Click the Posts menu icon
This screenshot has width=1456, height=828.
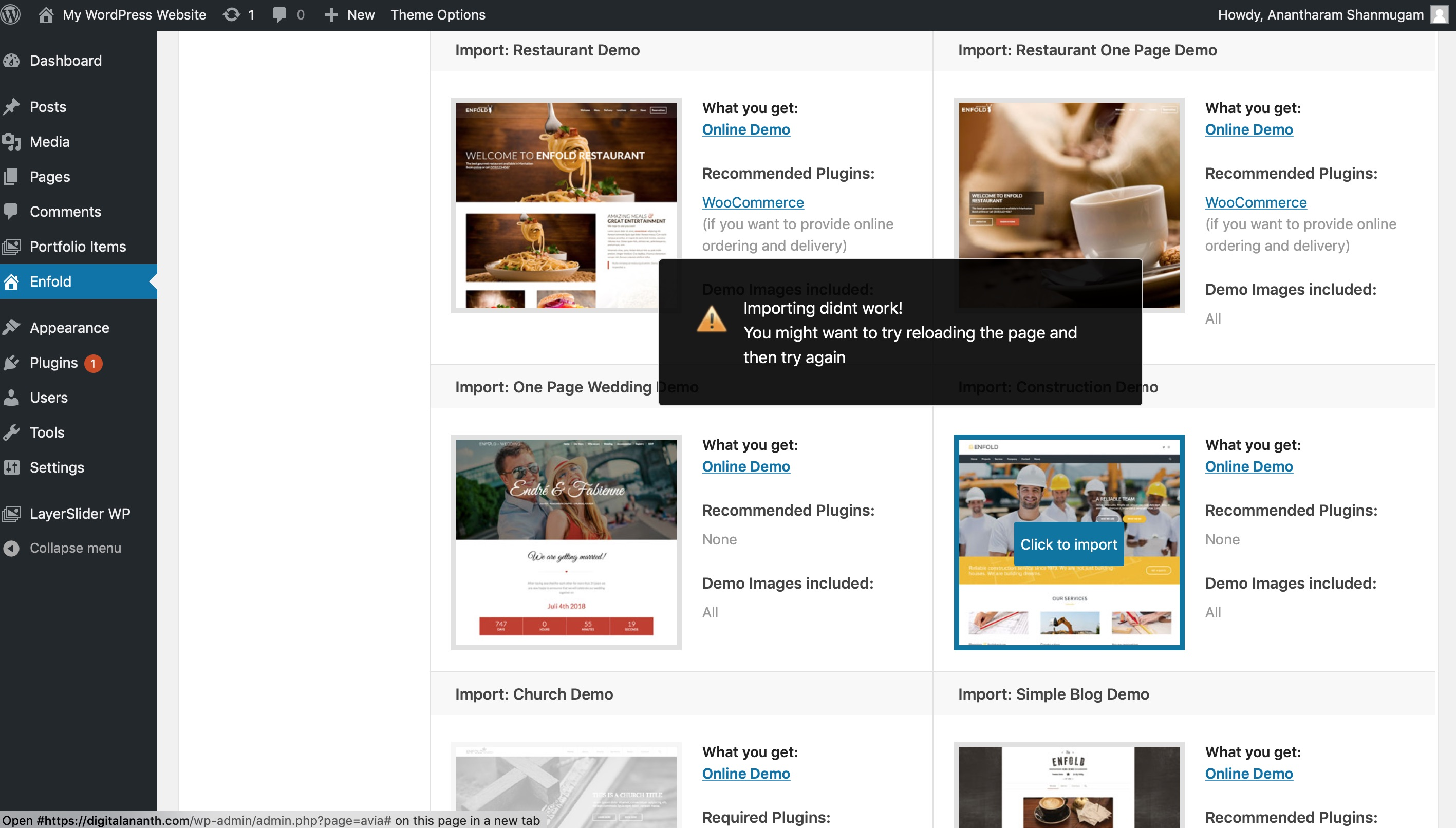[x=14, y=106]
